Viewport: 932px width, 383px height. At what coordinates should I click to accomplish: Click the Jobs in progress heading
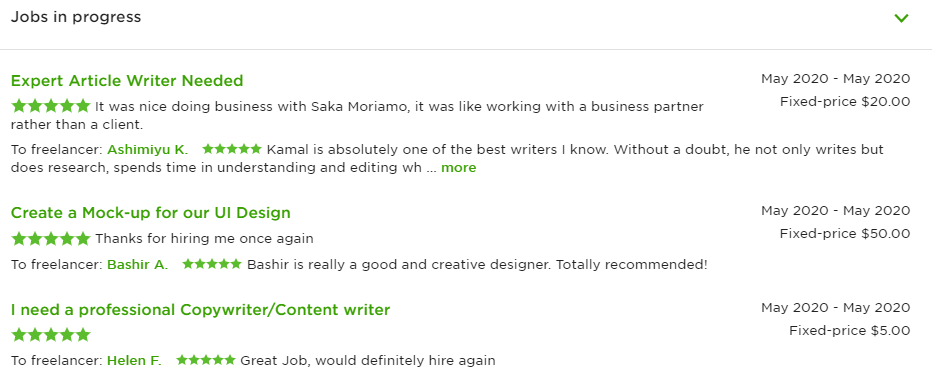point(76,17)
